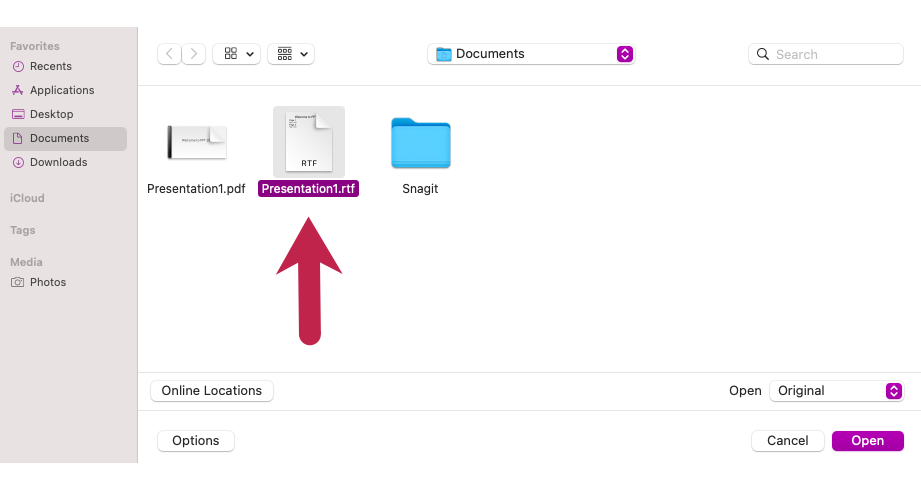Select the Presentation1.rtf file icon

(x=309, y=143)
